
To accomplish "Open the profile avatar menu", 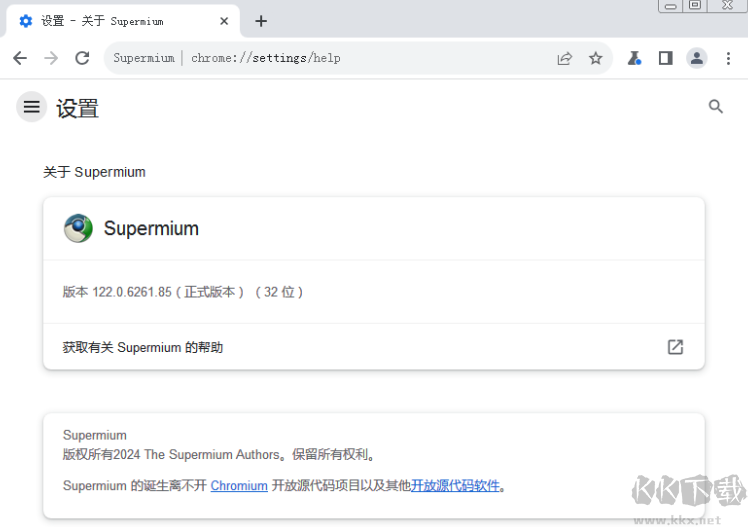I will tap(696, 58).
